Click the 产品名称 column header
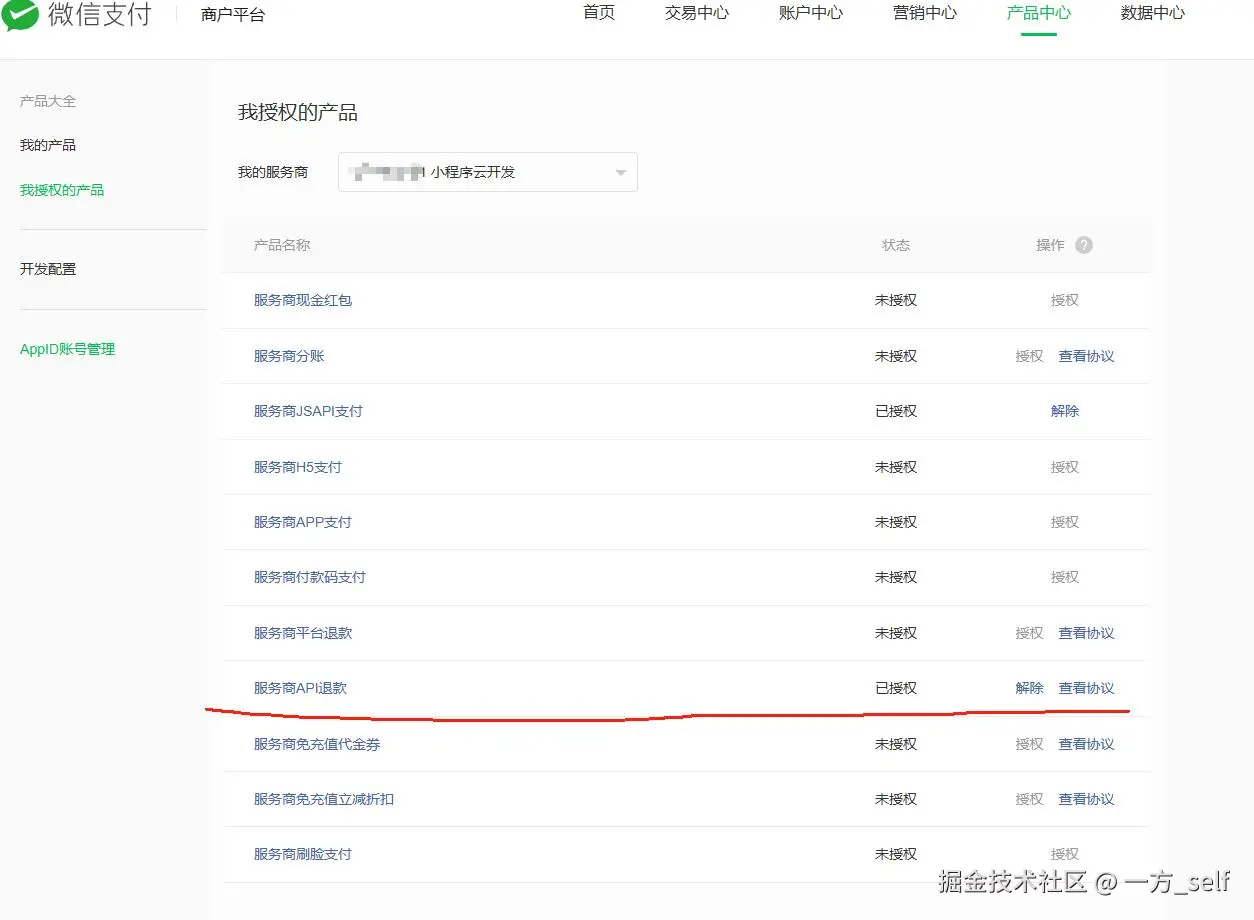Screen dimensions: 1254x920 (282, 245)
